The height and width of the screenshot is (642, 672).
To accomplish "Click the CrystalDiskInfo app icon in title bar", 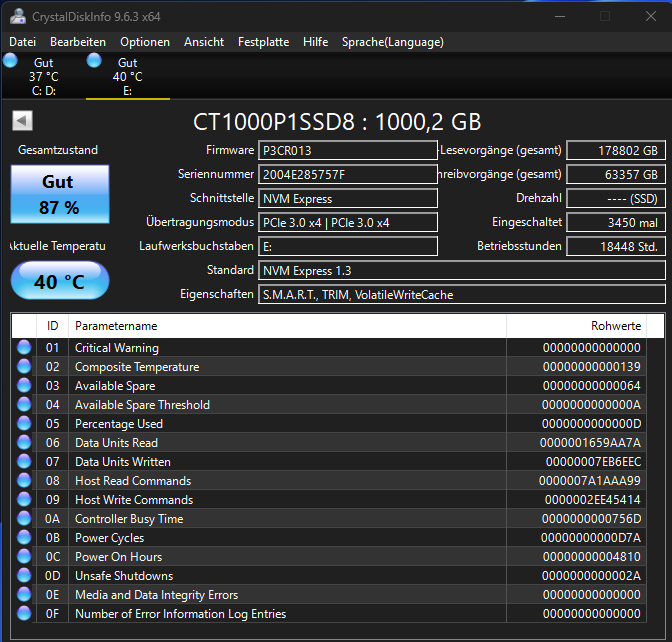I will [18, 16].
